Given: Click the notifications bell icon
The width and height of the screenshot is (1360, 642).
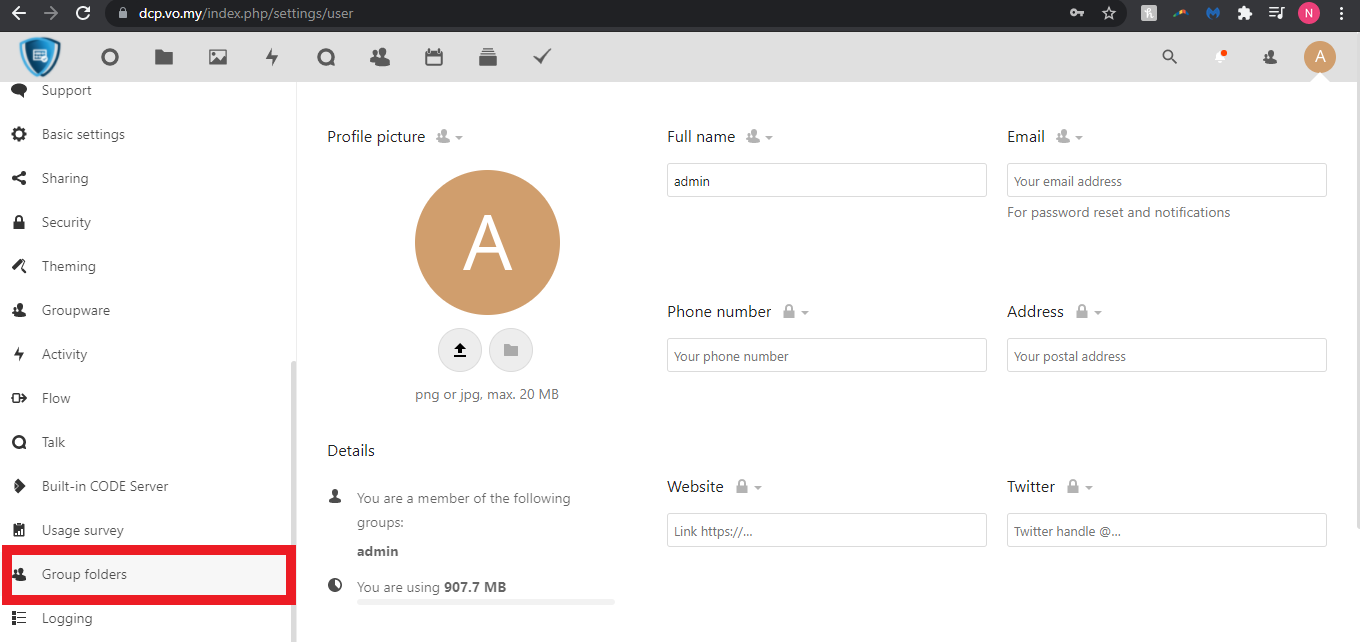Looking at the screenshot, I should click(x=1220, y=57).
